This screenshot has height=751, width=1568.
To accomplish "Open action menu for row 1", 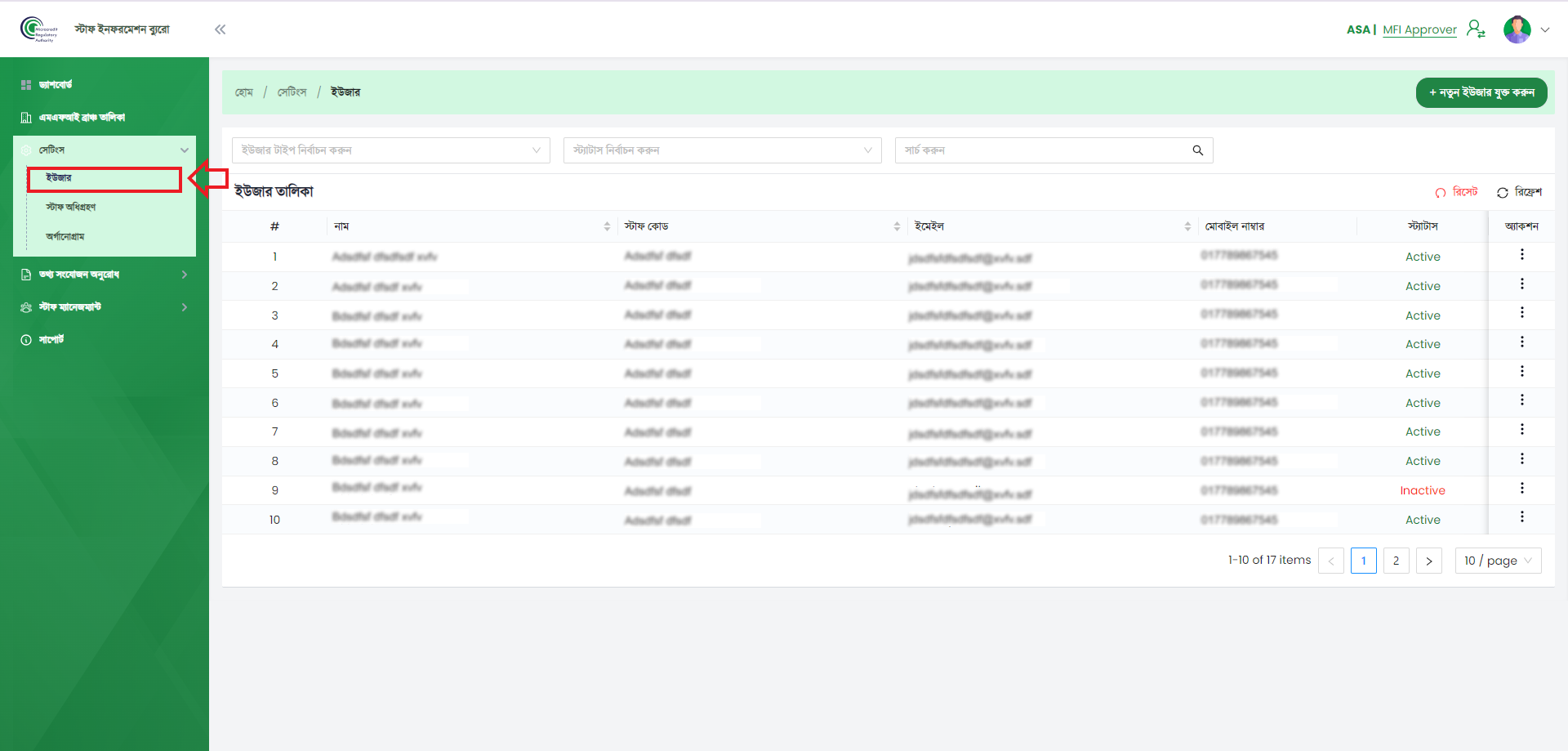I will (1521, 255).
